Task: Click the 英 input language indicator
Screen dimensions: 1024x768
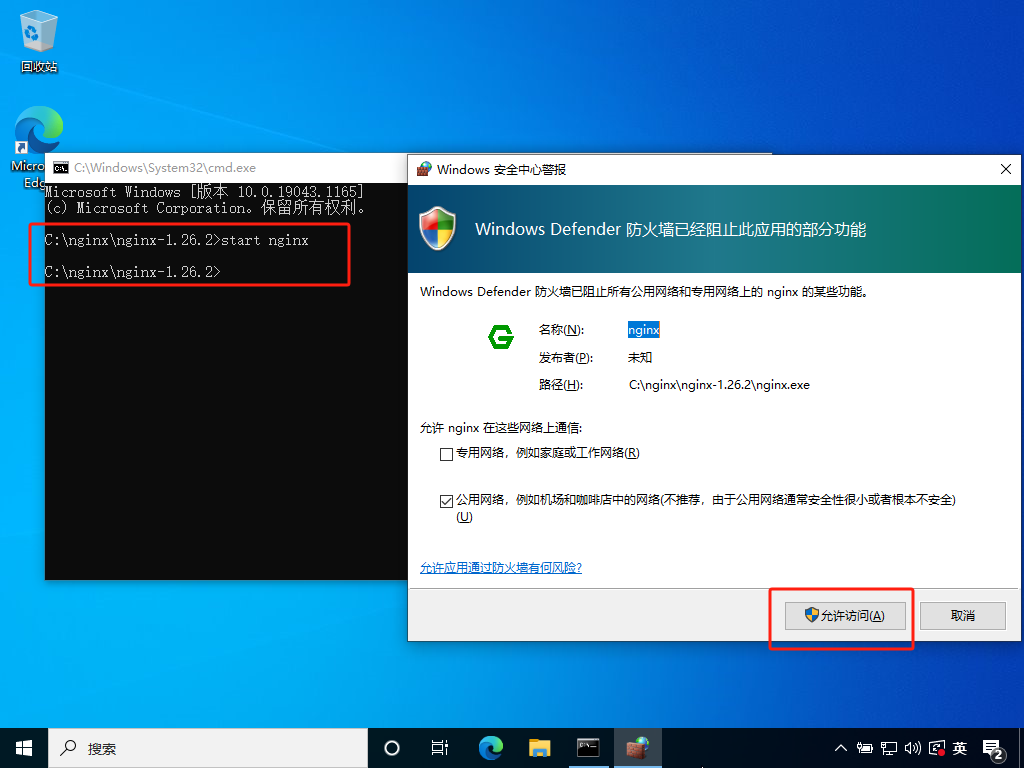Action: (x=960, y=748)
